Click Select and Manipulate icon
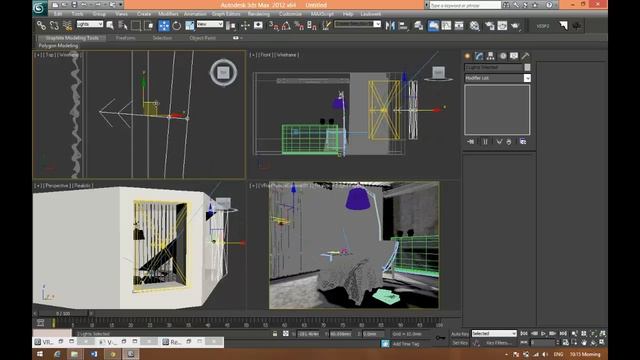 coord(245,25)
